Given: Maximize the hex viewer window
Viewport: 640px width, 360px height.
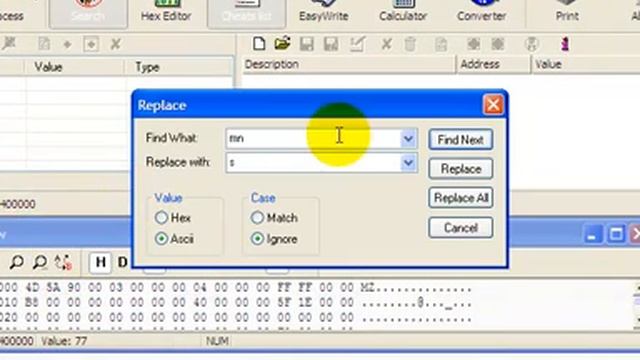Looking at the screenshot, I should tap(616, 234).
